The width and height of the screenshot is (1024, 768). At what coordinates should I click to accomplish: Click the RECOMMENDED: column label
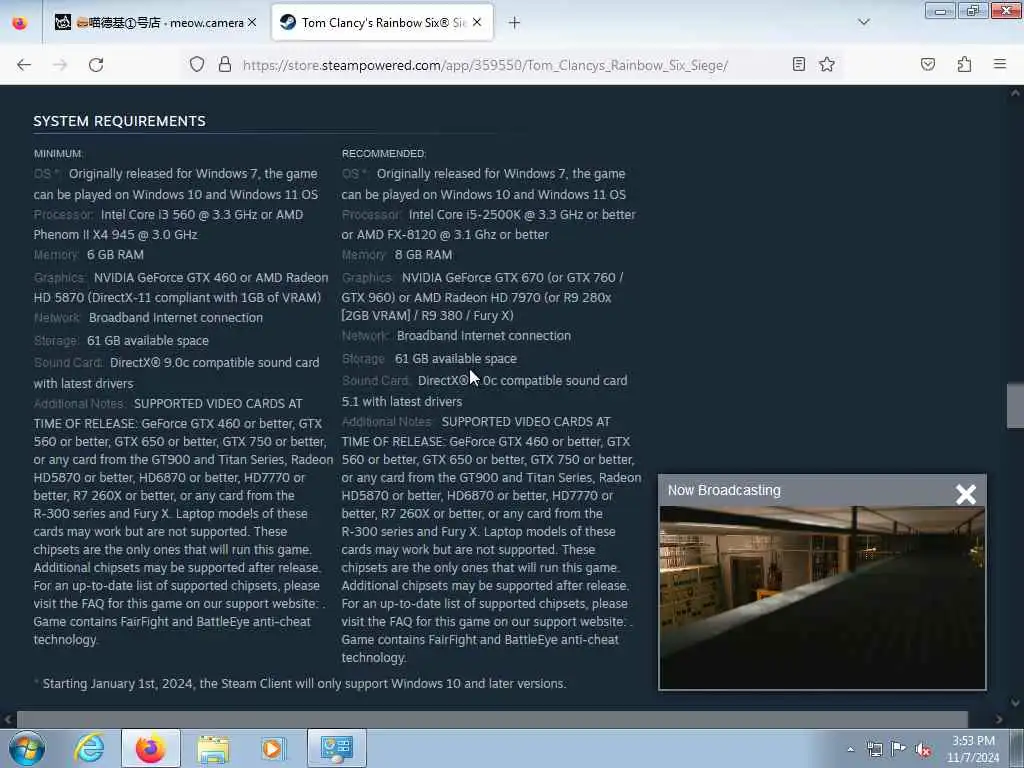click(x=384, y=153)
